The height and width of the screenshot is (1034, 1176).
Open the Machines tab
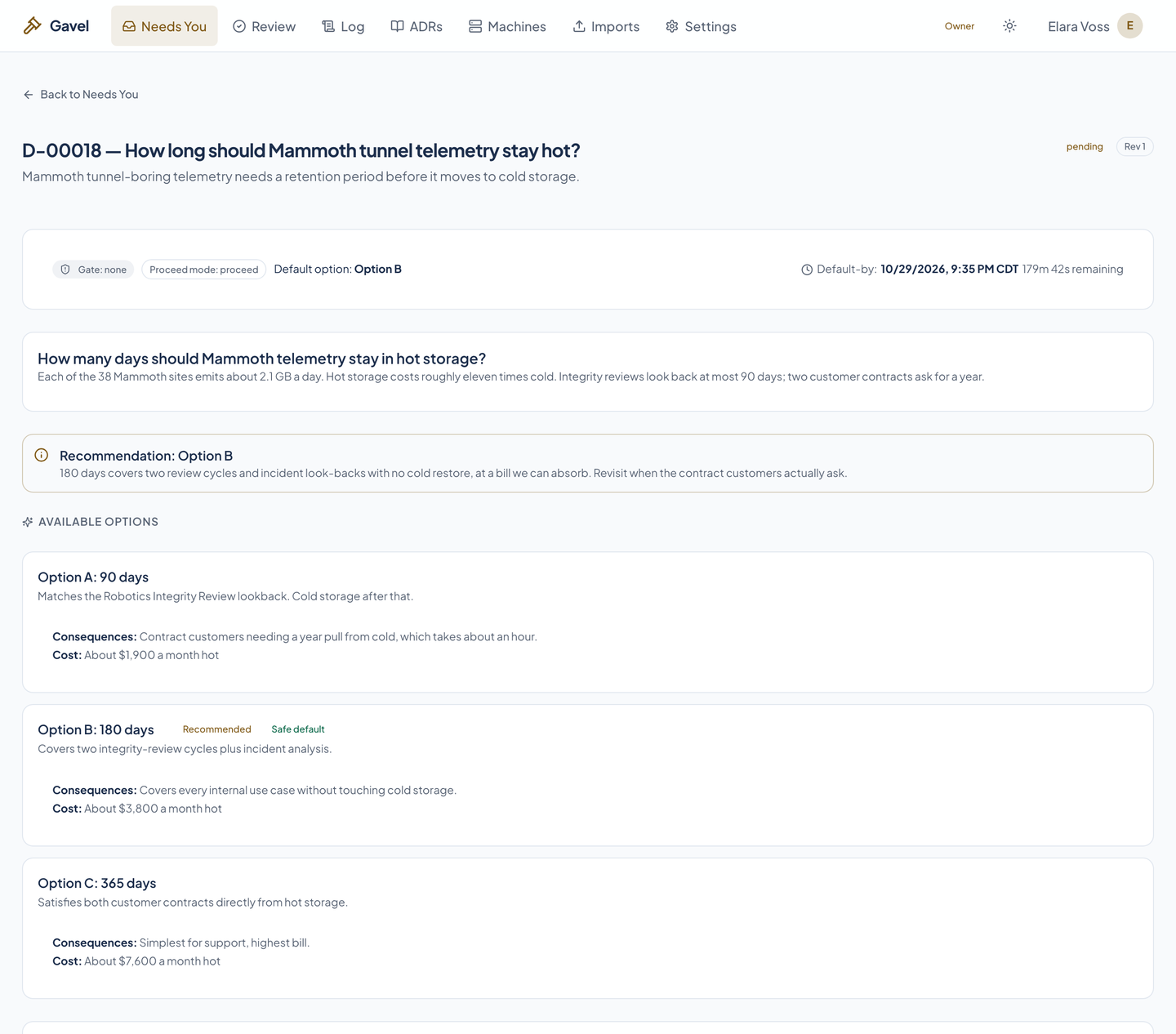click(x=507, y=26)
